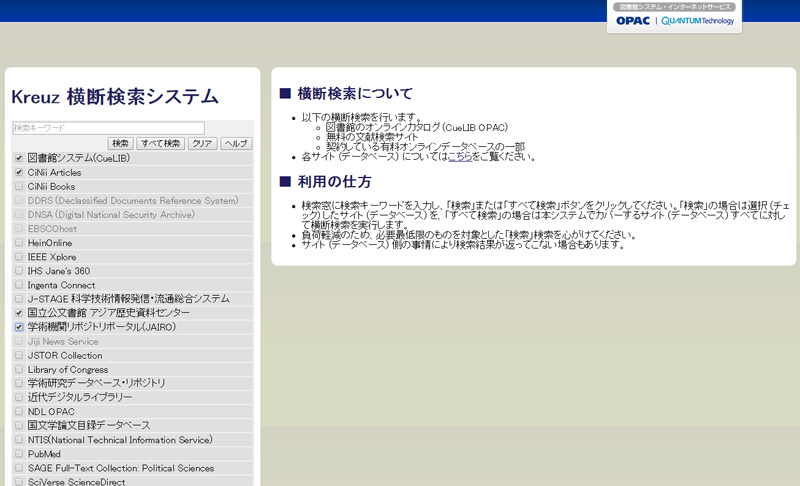Click the disabled DNSA checkbox
Image resolution: width=800 pixels, height=486 pixels.
click(x=19, y=214)
